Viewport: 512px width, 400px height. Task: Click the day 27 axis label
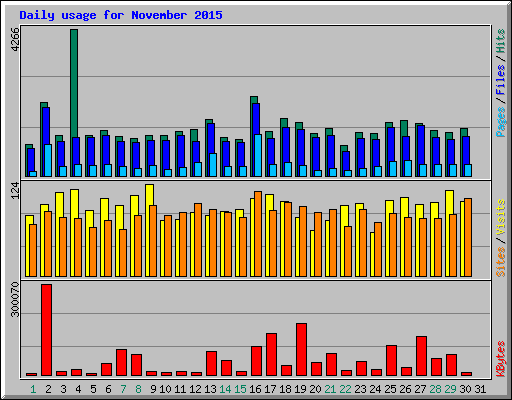[420, 389]
